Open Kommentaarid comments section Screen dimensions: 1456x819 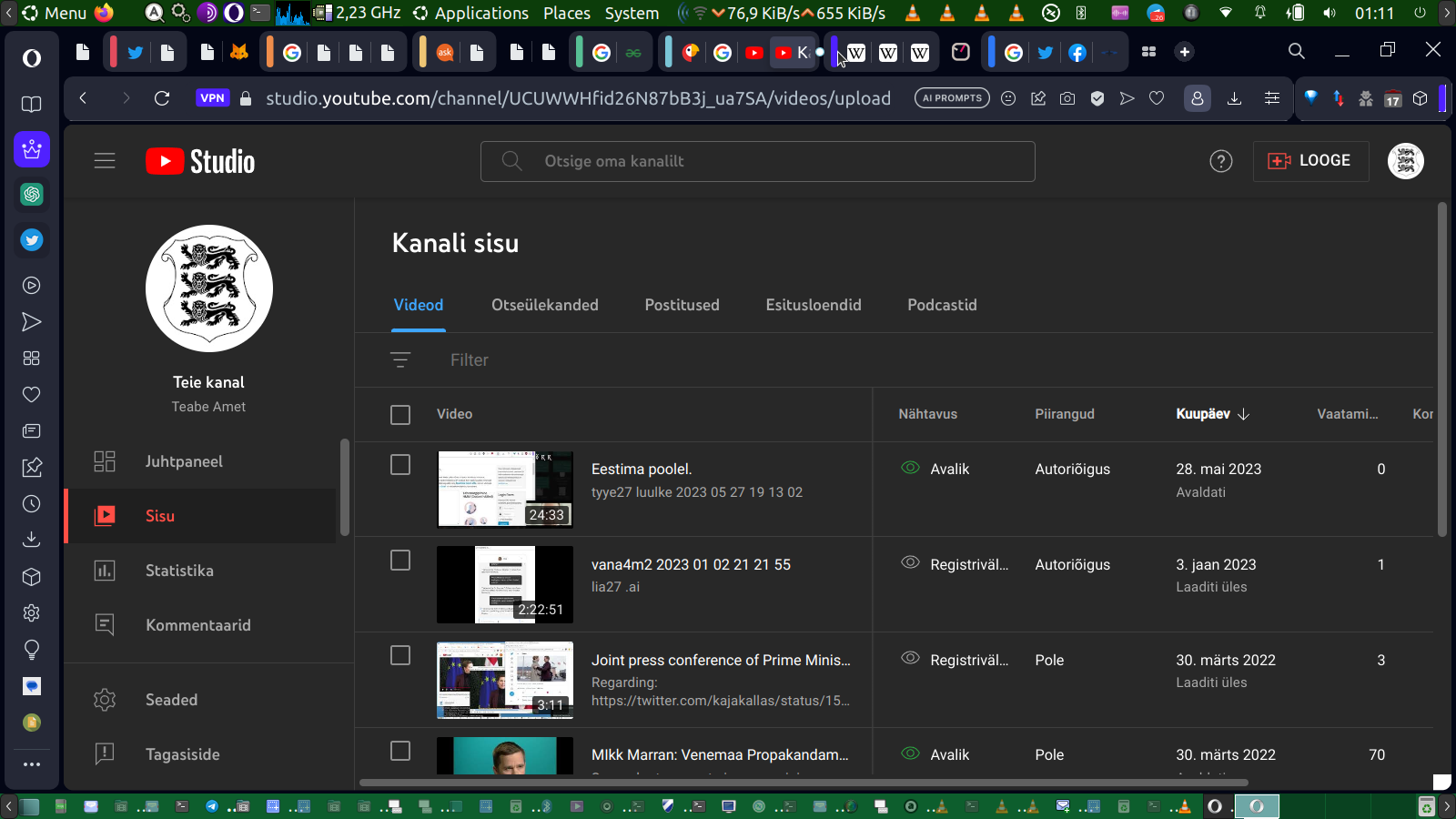click(197, 625)
